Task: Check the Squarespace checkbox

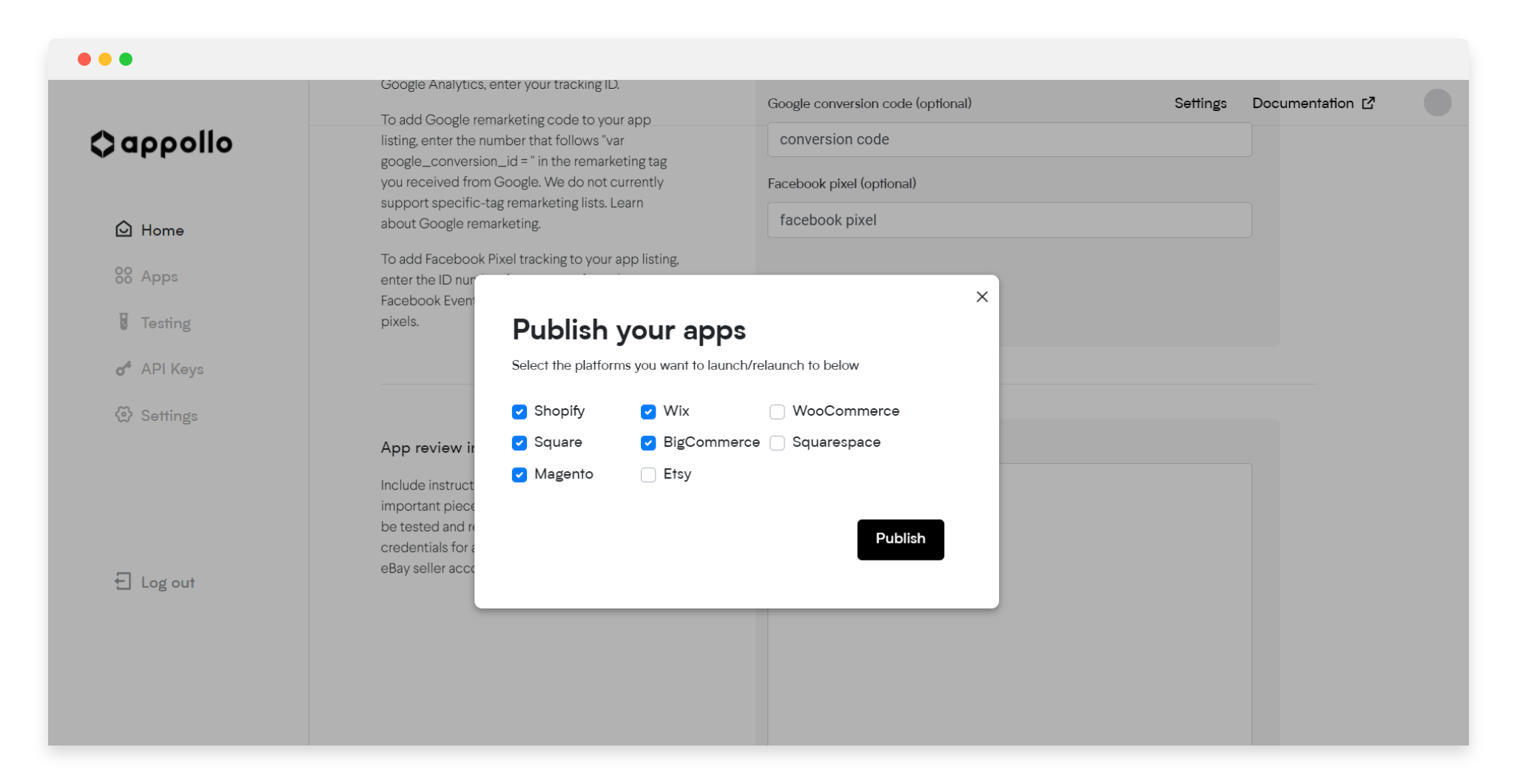Action: (x=777, y=442)
